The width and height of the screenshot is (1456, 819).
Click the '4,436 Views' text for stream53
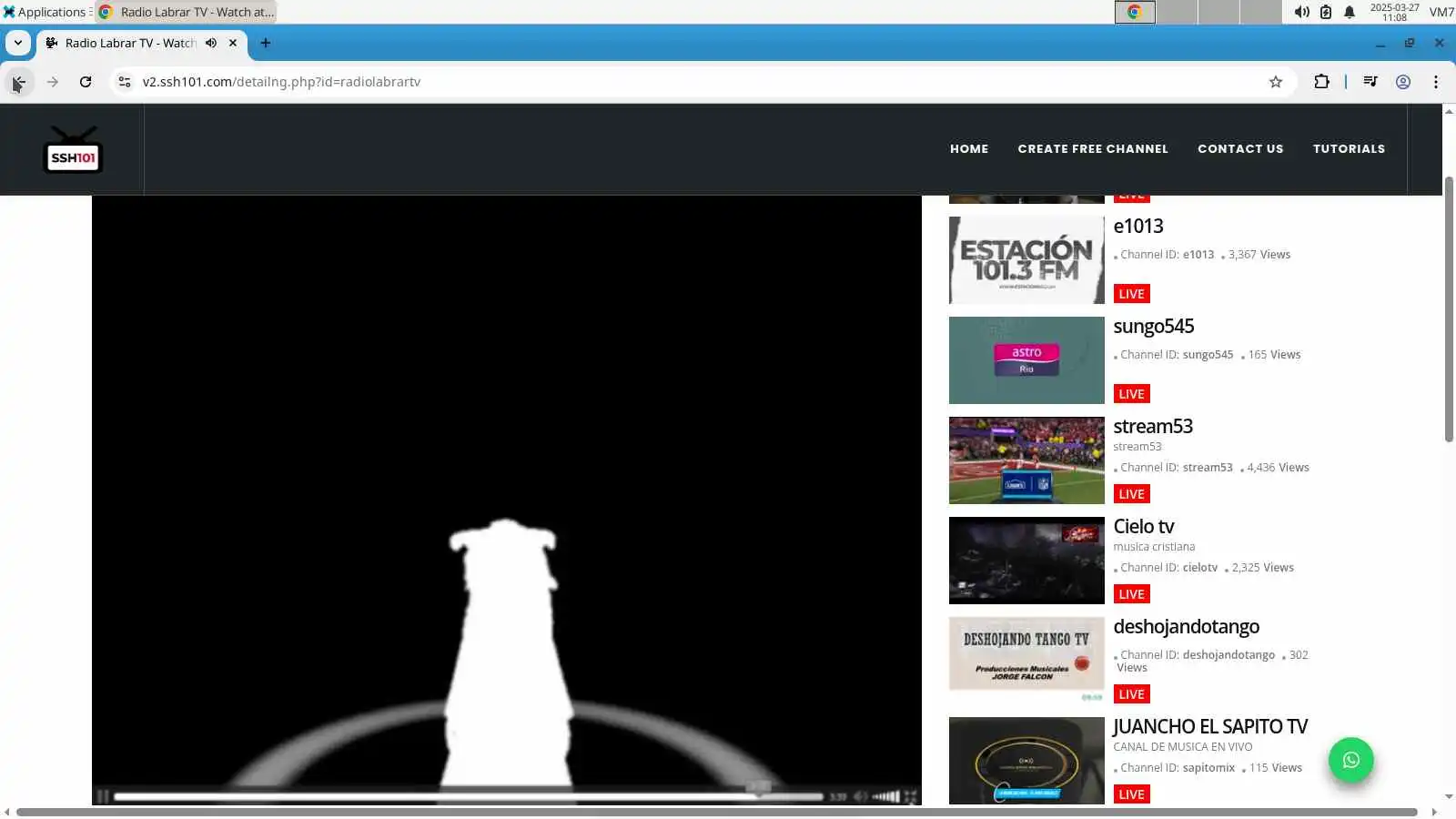point(1279,468)
